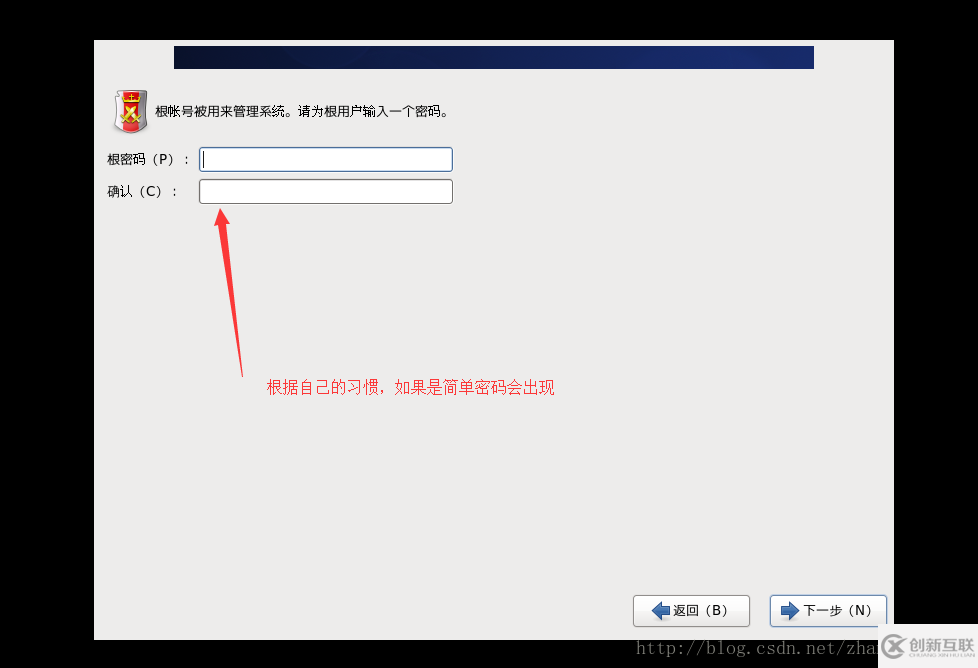This screenshot has width=978, height=668.
Task: Click the 确认 (C) label
Action: pos(142,191)
